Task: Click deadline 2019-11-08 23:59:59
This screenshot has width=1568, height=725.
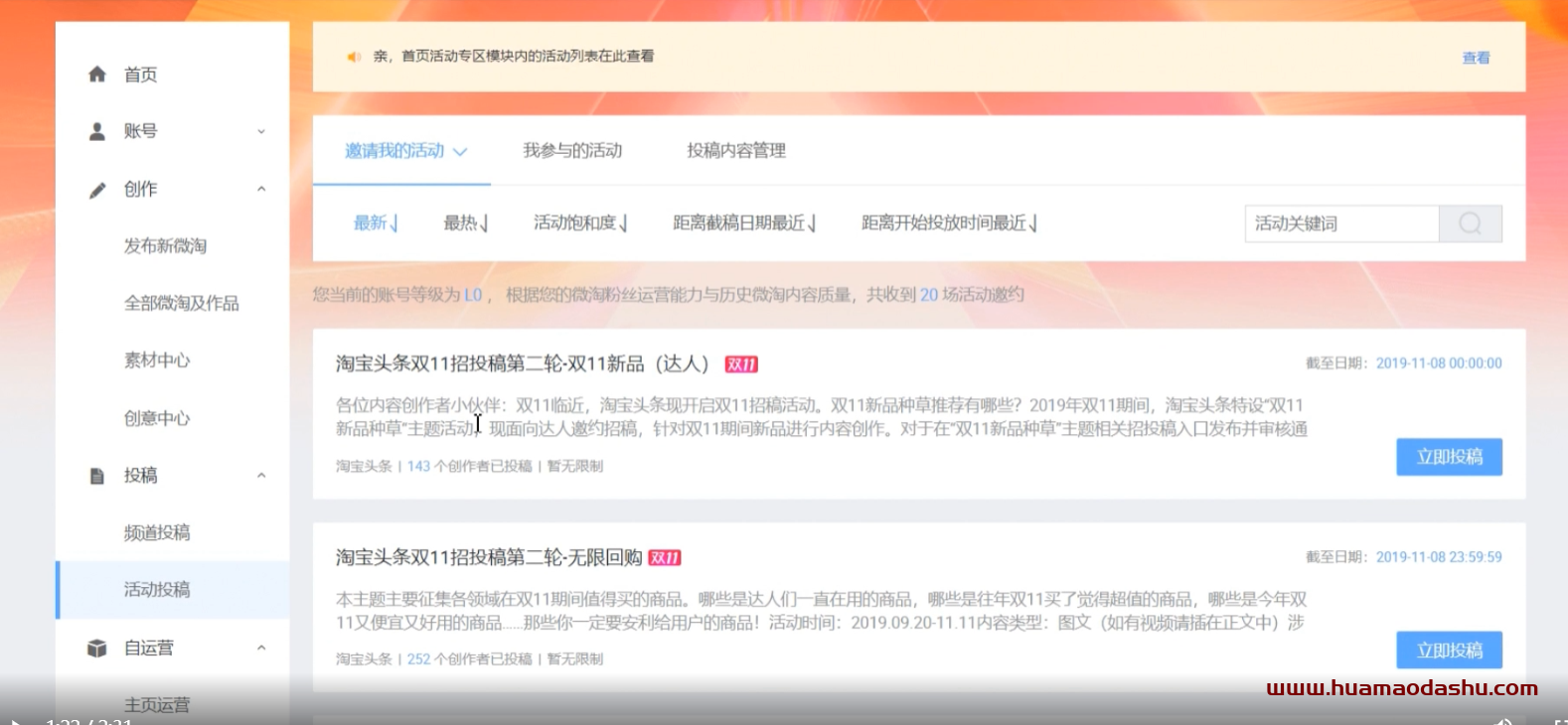Action: (x=1439, y=557)
